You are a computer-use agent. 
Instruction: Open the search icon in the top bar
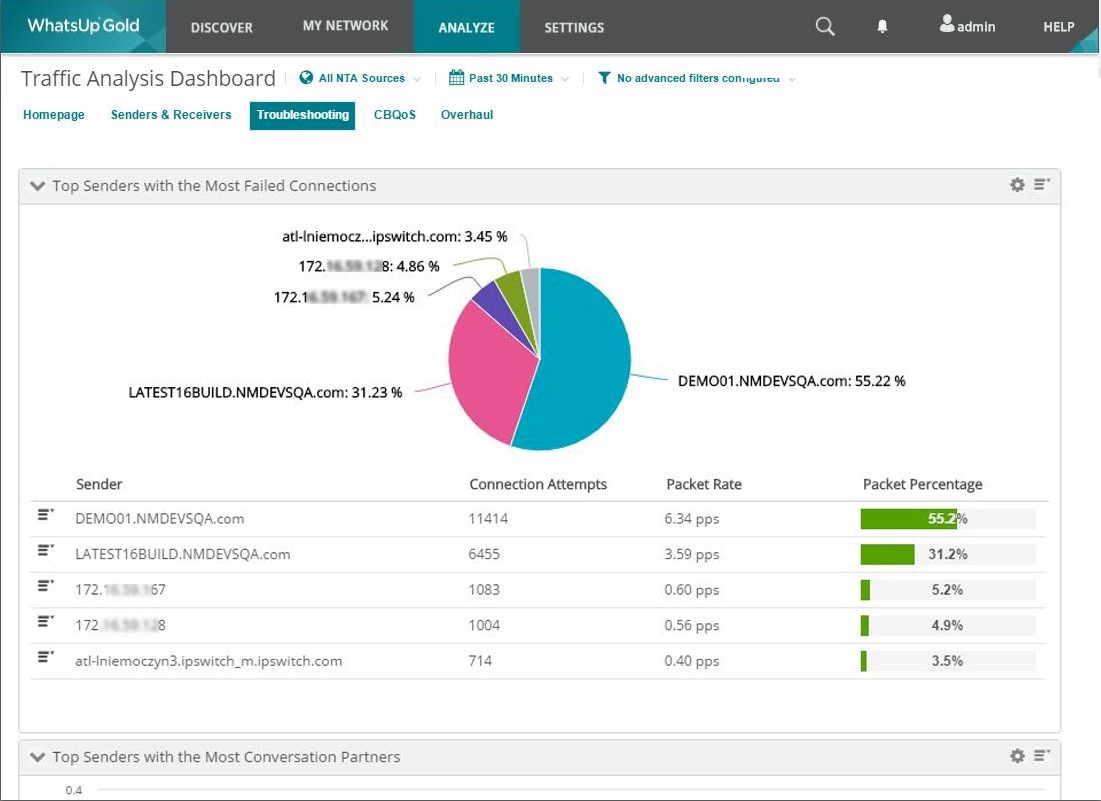(x=824, y=27)
